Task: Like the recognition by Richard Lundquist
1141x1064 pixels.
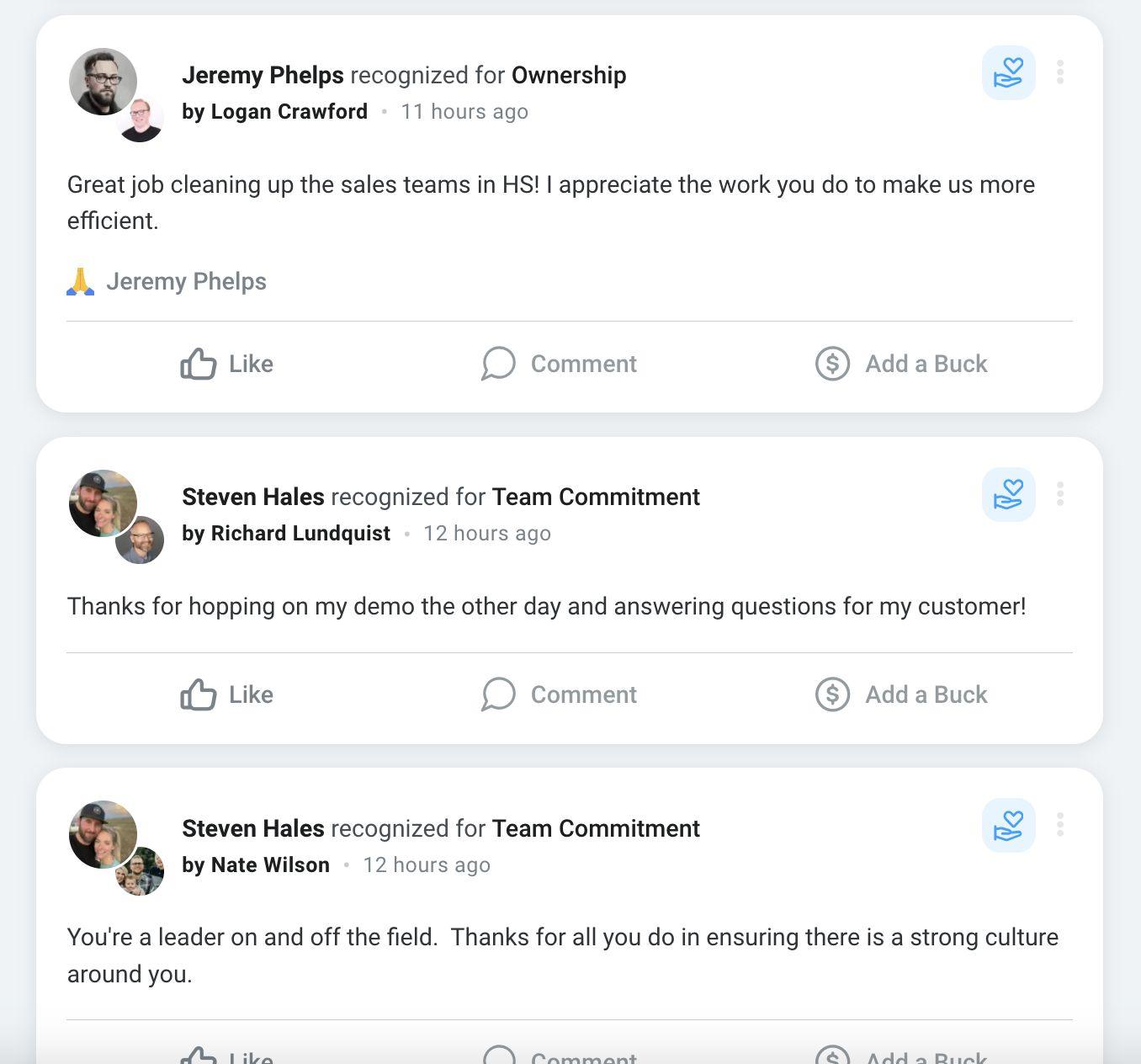Action: click(227, 694)
